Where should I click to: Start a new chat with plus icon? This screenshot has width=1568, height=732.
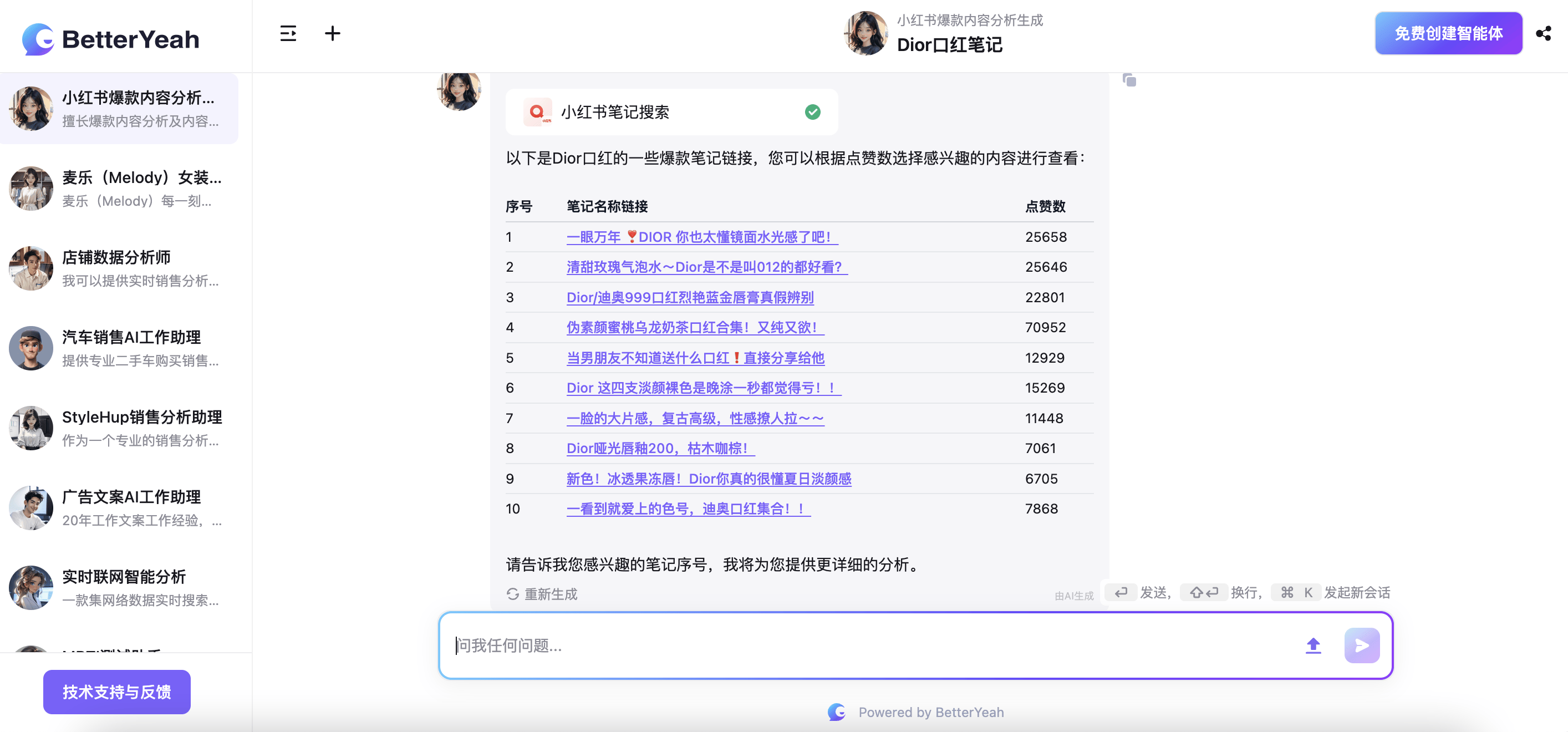332,33
